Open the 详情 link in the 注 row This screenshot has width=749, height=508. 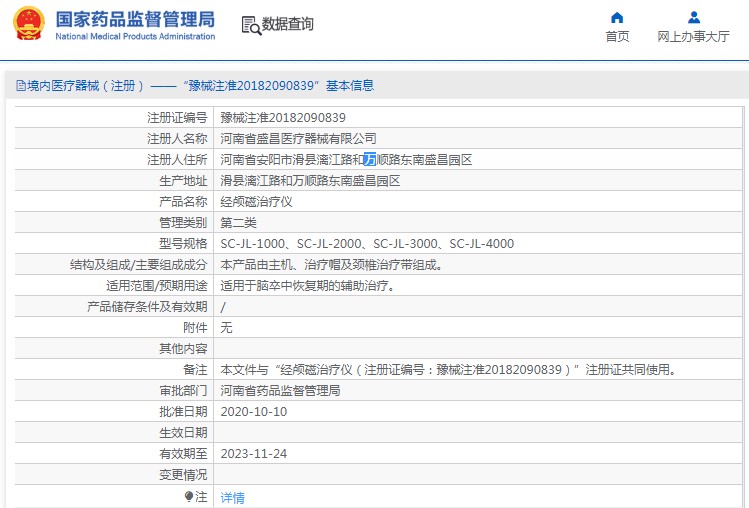coord(232,497)
